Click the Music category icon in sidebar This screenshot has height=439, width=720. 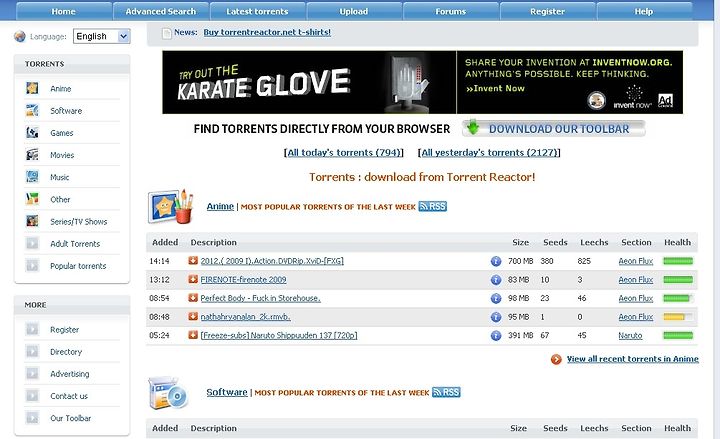(x=32, y=177)
